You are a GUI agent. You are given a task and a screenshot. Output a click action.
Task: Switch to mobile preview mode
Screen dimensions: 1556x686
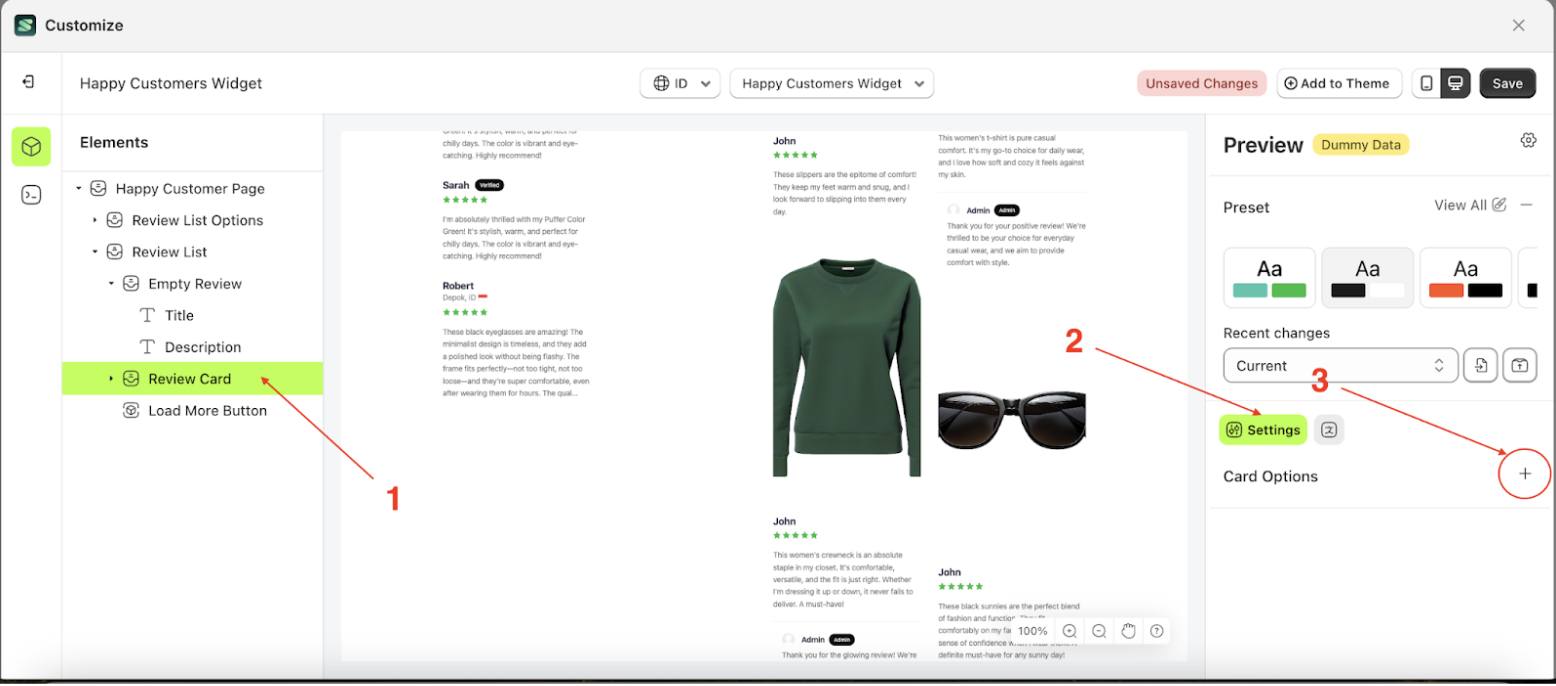click(1426, 84)
